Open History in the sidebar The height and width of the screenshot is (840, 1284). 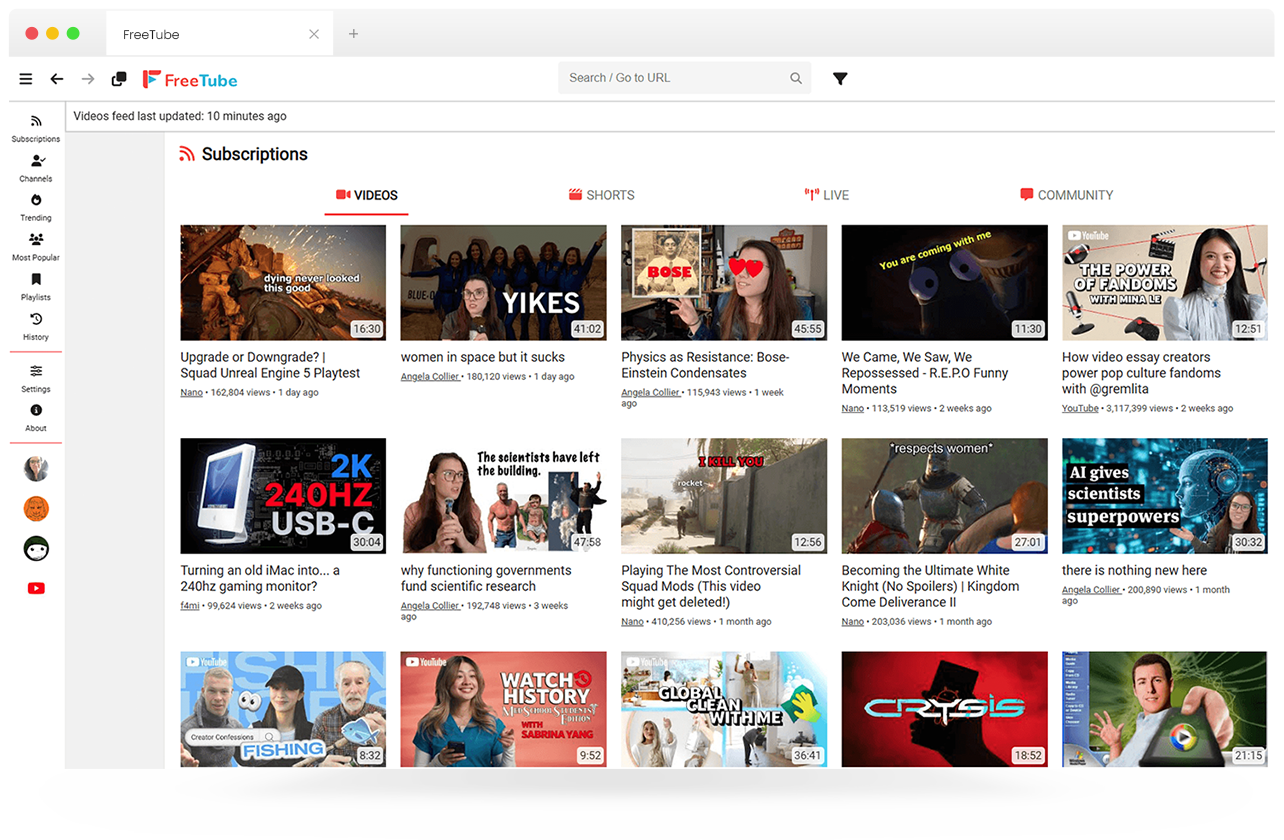pos(36,326)
